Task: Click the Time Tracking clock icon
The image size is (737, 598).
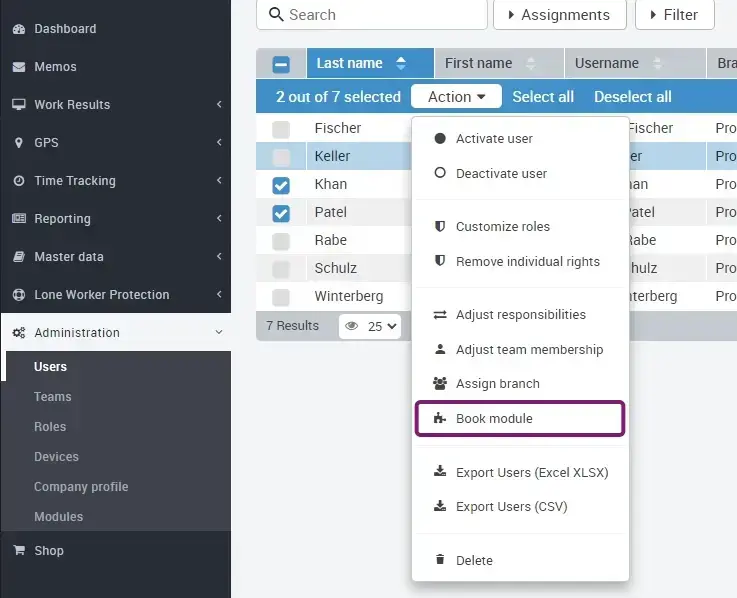Action: pos(18,181)
